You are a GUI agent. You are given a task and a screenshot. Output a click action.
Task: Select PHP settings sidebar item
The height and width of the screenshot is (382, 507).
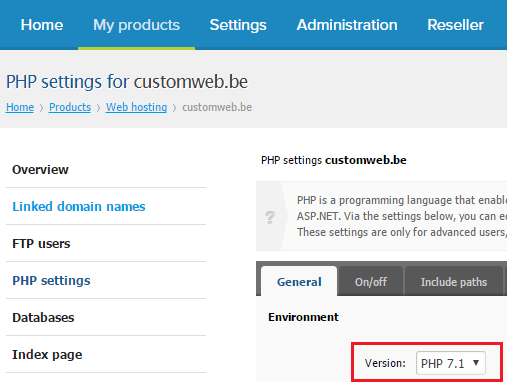tap(51, 281)
